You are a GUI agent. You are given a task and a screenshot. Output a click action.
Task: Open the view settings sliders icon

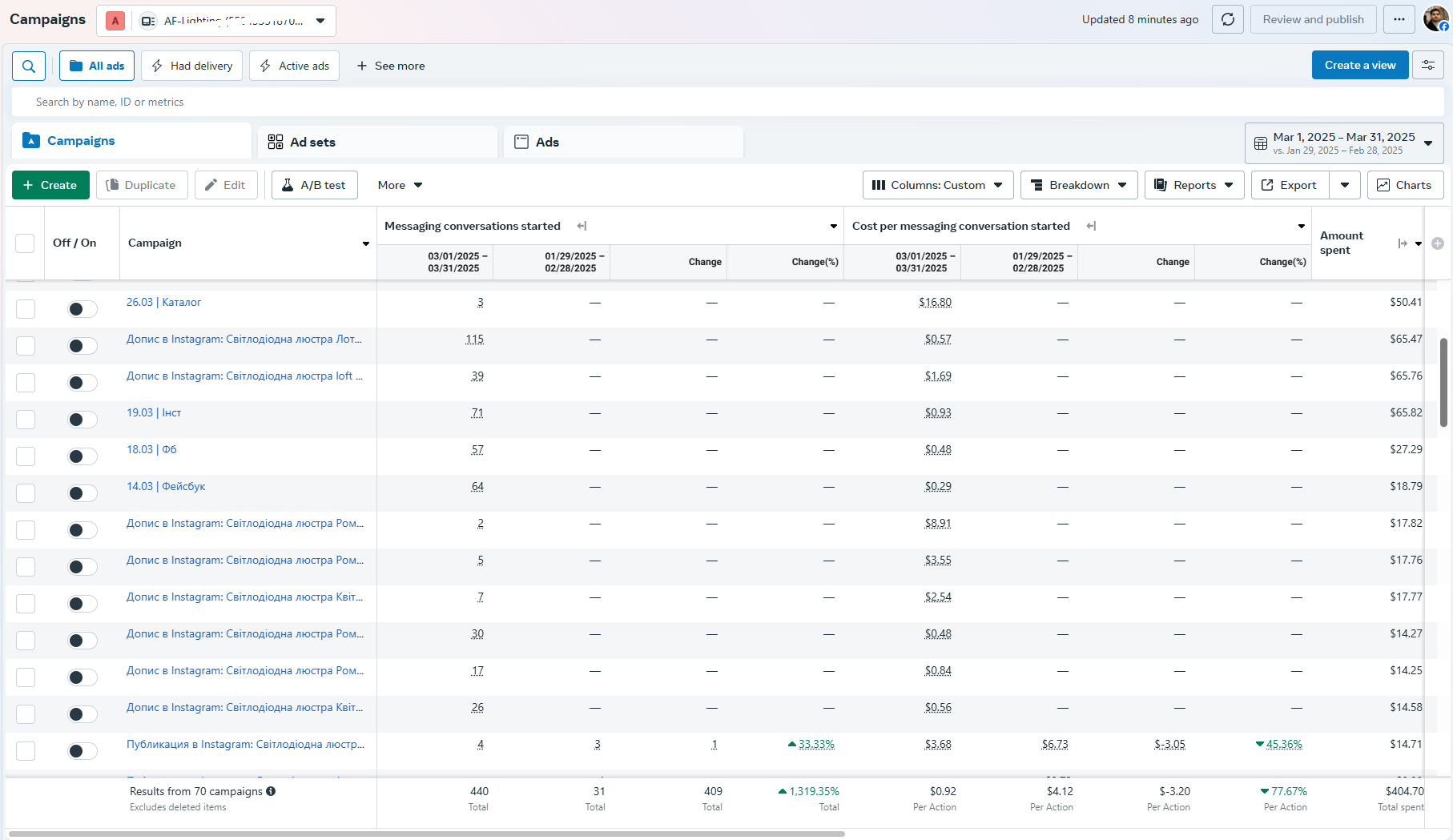pyautogui.click(x=1428, y=66)
